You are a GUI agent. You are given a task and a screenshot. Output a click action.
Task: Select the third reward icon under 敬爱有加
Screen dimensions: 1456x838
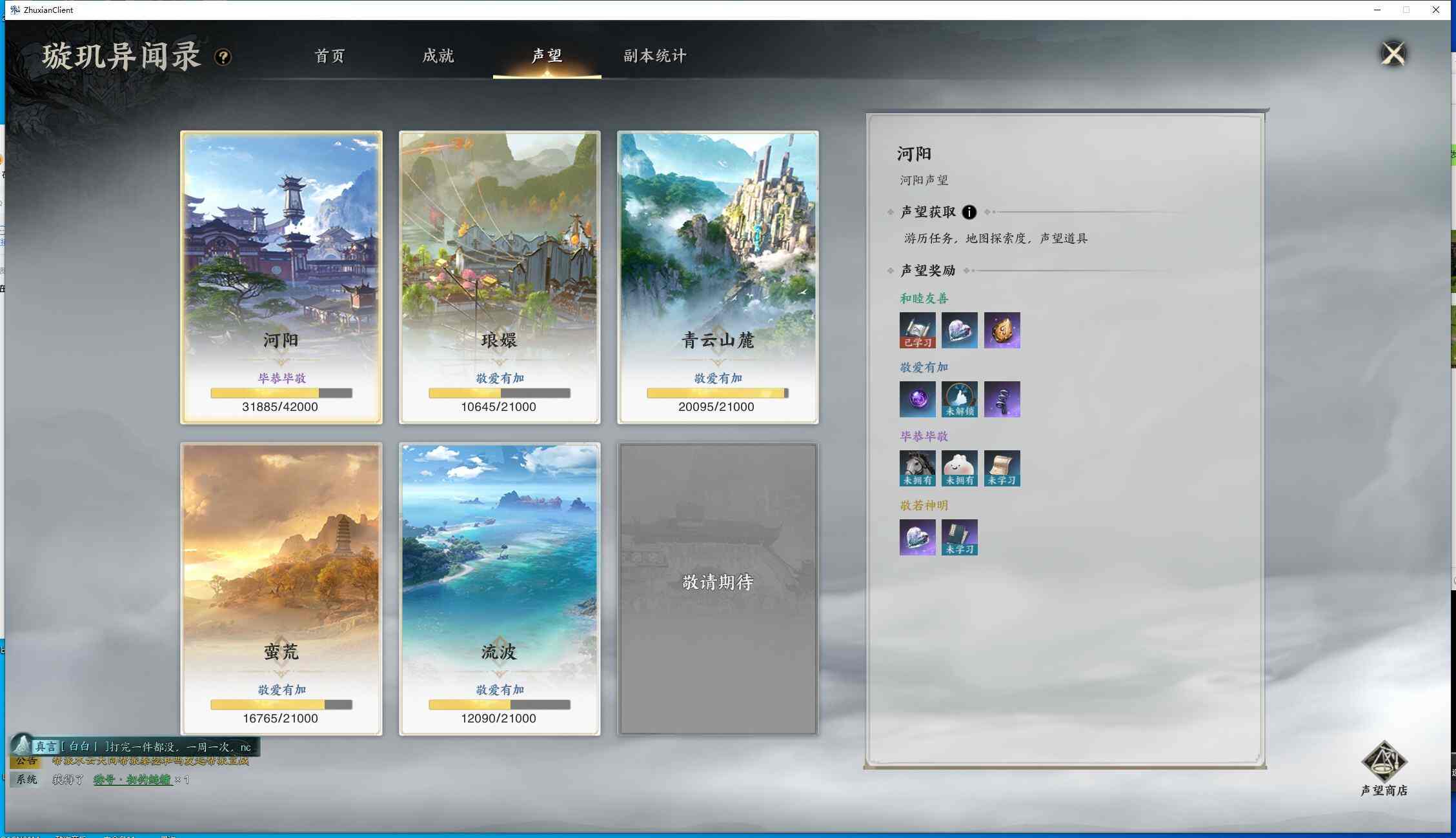(1002, 399)
